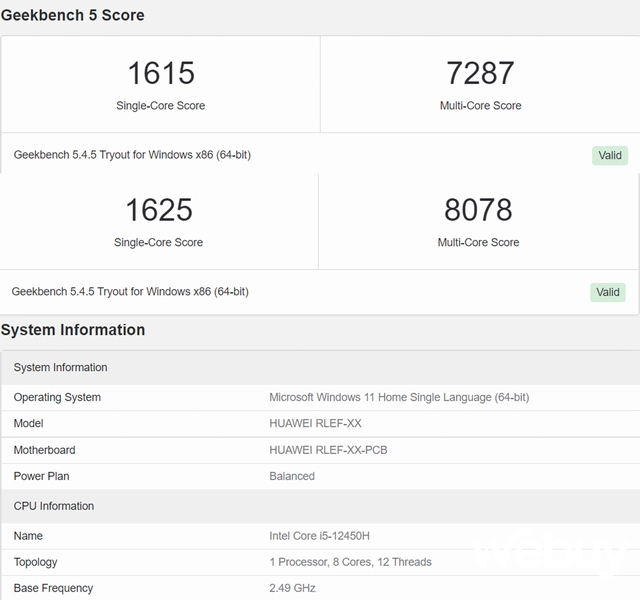Select the 7287 multi-core score
640x600 pixels.
point(480,73)
